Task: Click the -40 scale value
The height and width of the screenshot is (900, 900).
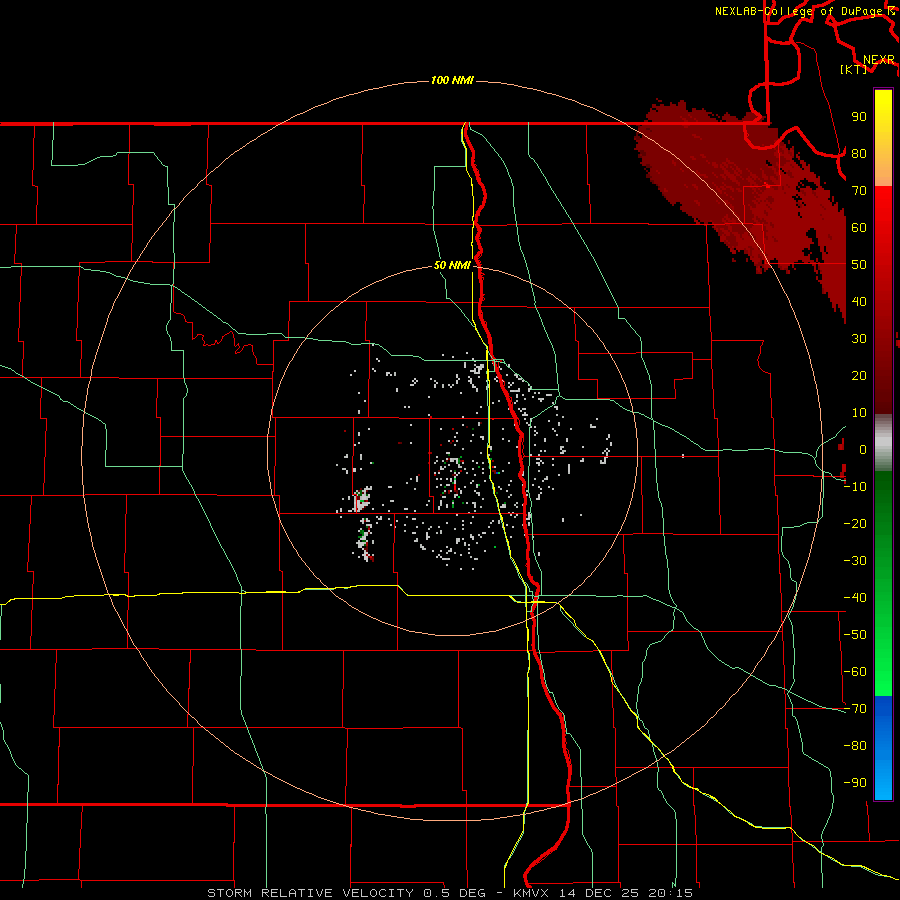Action: point(855,598)
